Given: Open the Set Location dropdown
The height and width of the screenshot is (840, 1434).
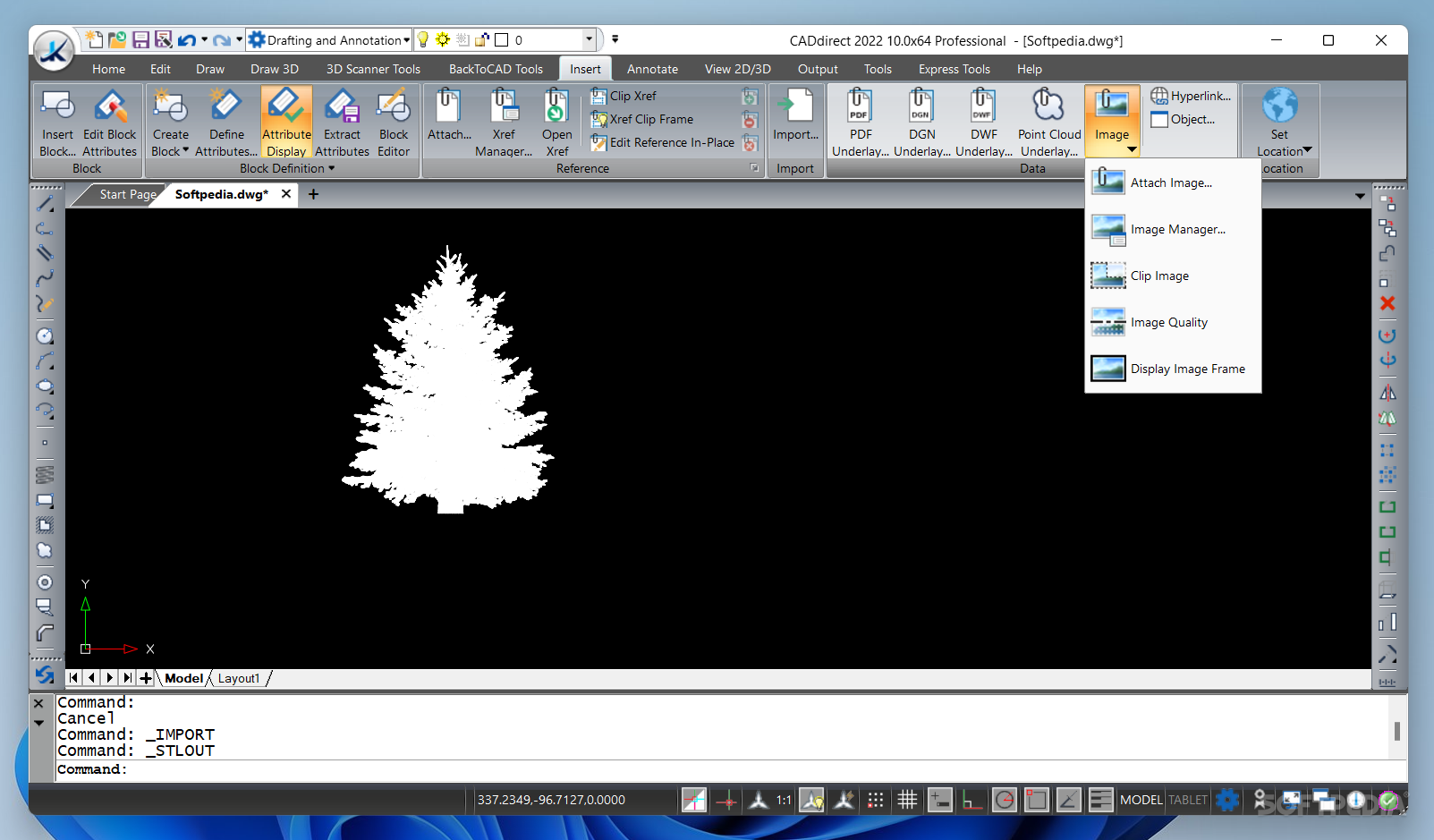Looking at the screenshot, I should (1308, 149).
